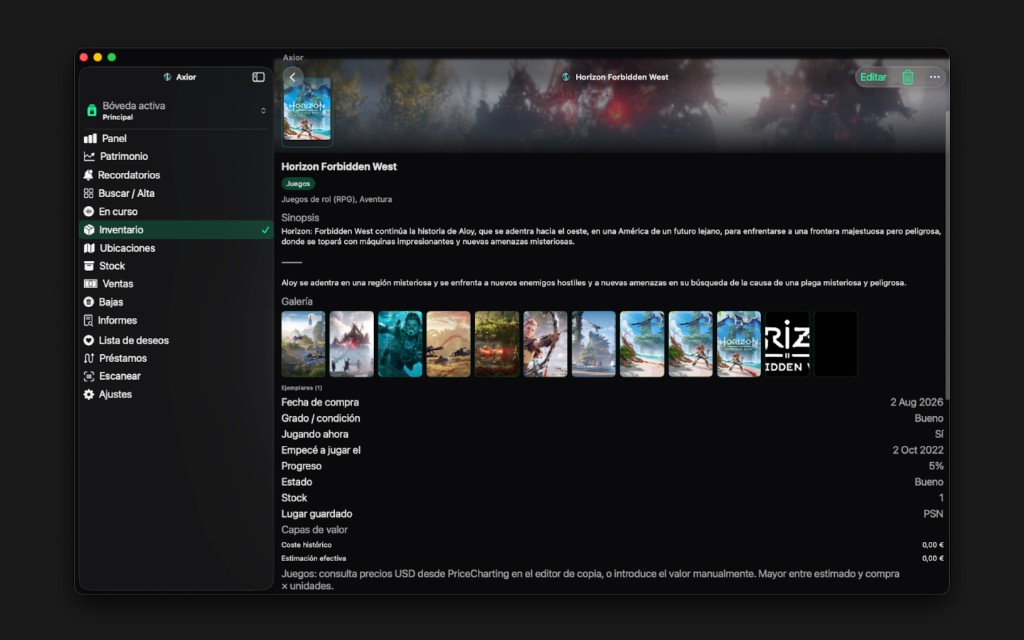
Task: Click the Axior logo in sidebar header
Action: 167,77
